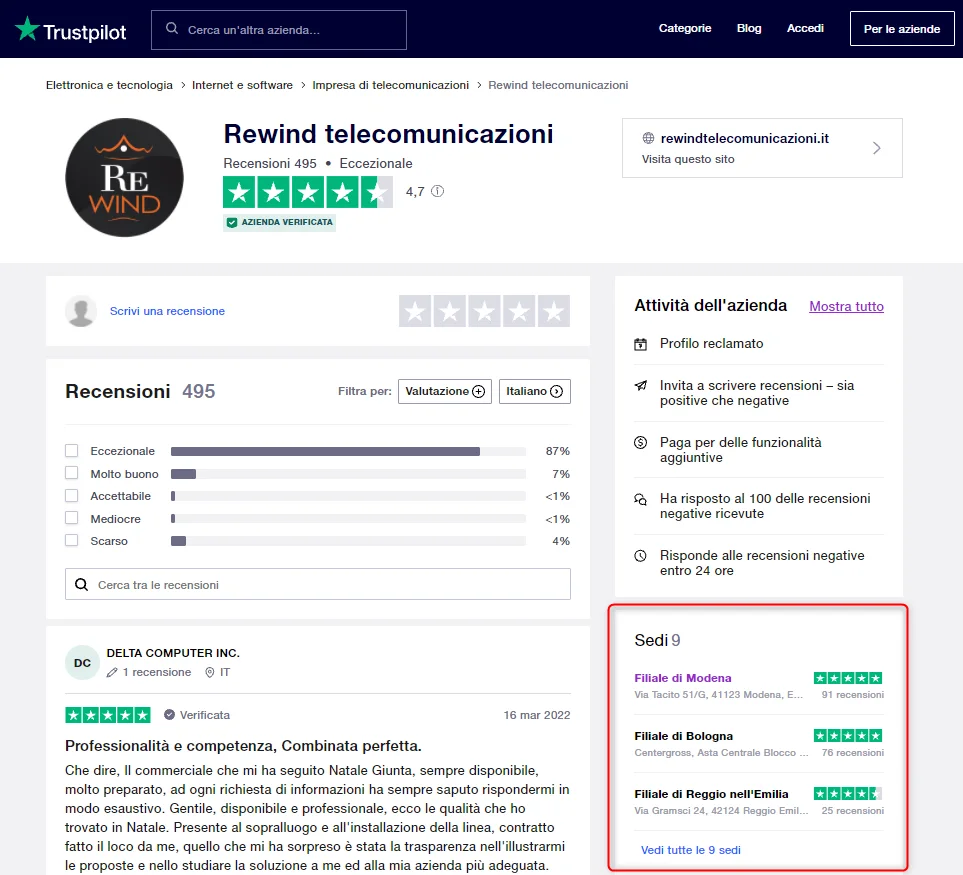Visit rewindtelecomunicazioni.it site link
The image size is (963, 875).
click(x=744, y=139)
